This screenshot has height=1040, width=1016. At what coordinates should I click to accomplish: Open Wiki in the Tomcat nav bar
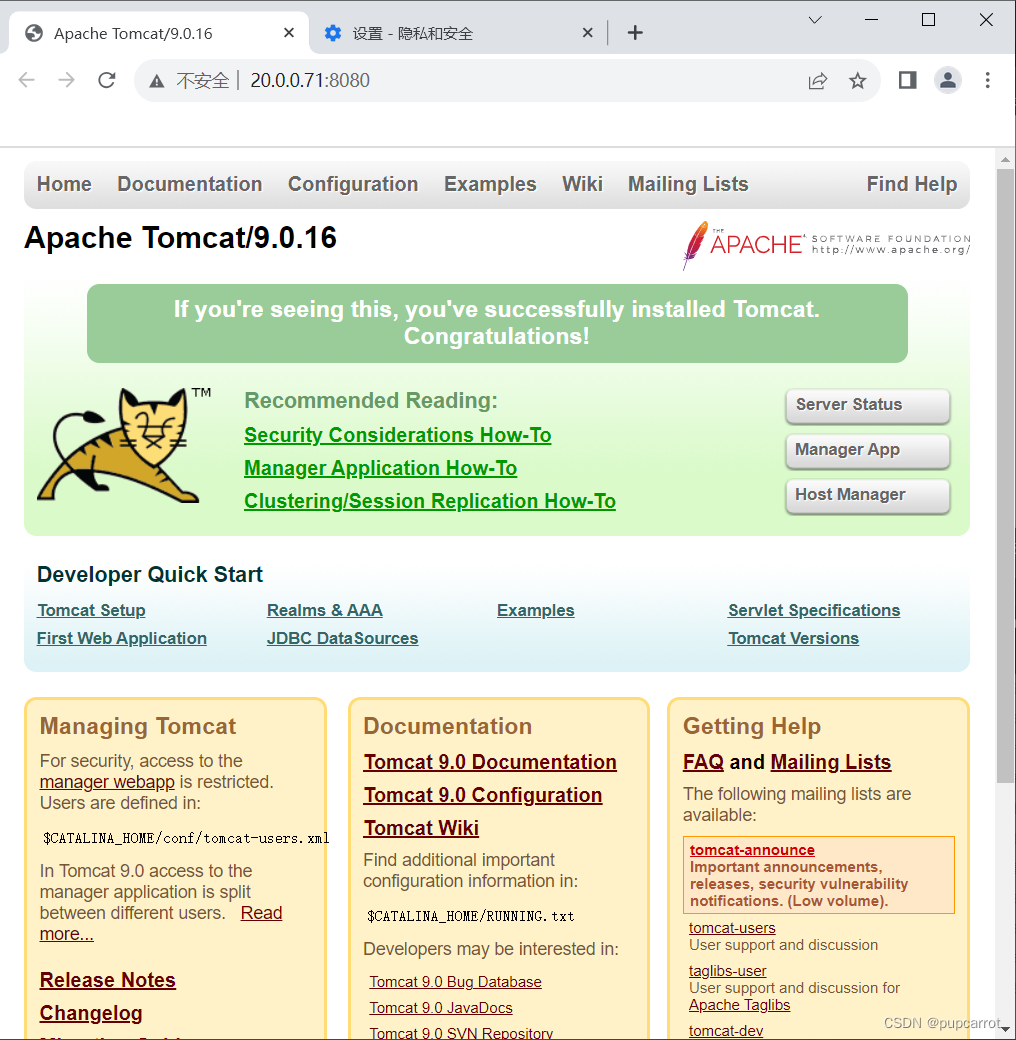[582, 184]
